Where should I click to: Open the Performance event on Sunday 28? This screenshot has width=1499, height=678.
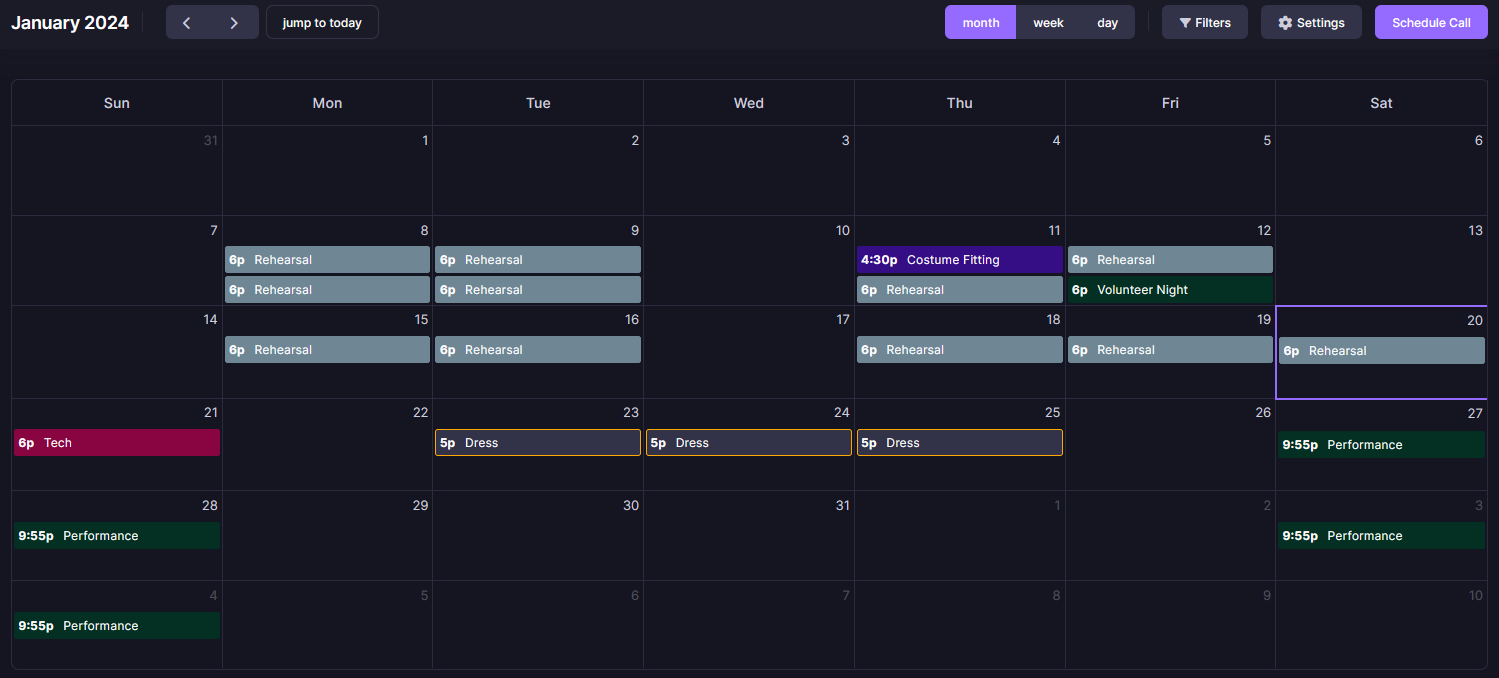(x=117, y=536)
